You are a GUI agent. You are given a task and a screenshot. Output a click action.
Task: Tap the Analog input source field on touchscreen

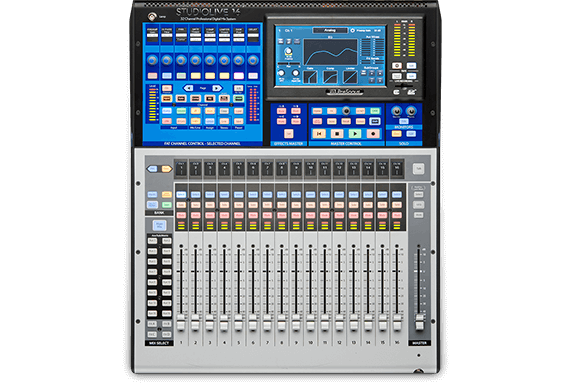330,31
